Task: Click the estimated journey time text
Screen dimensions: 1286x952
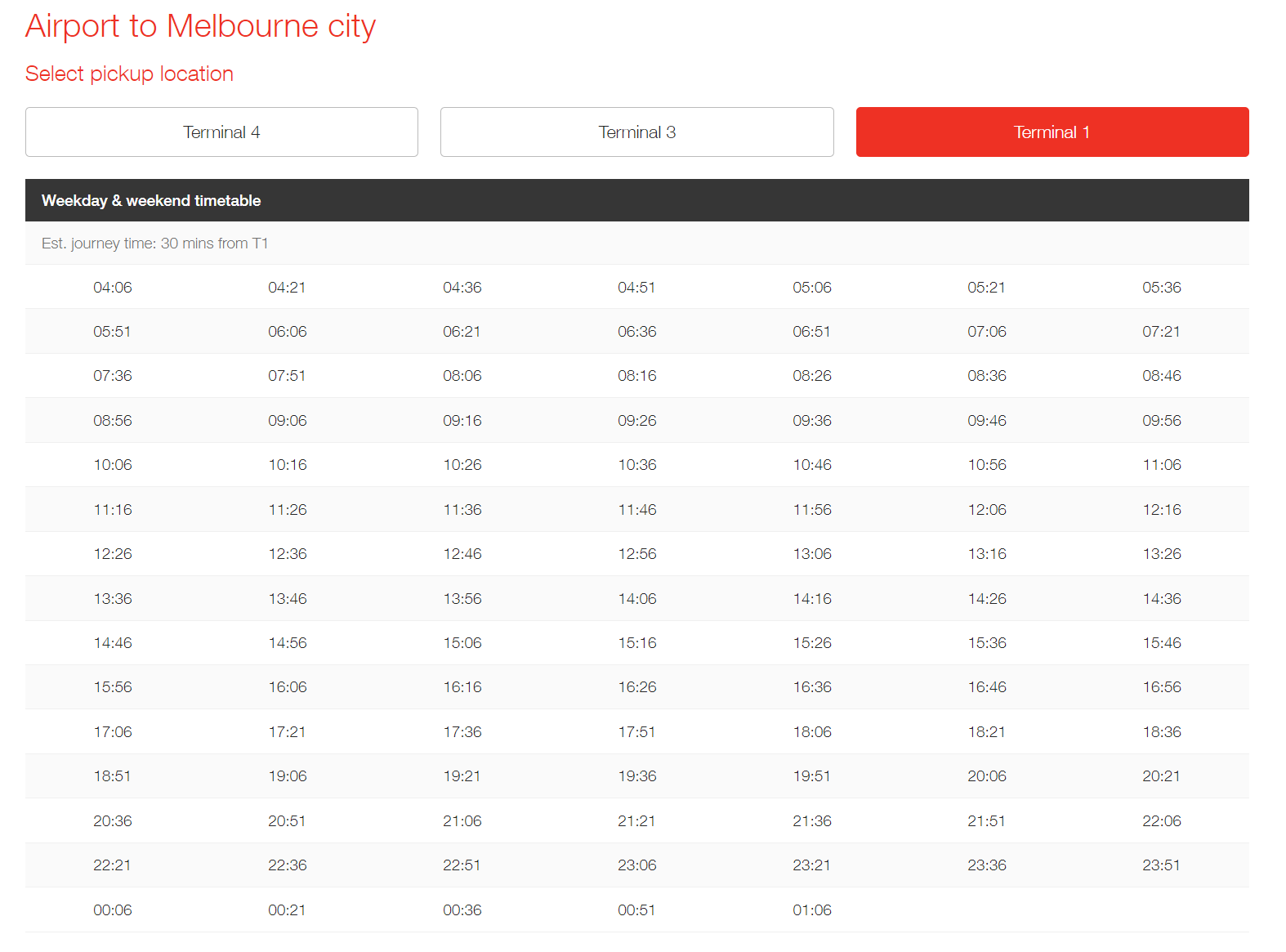Action: point(155,244)
